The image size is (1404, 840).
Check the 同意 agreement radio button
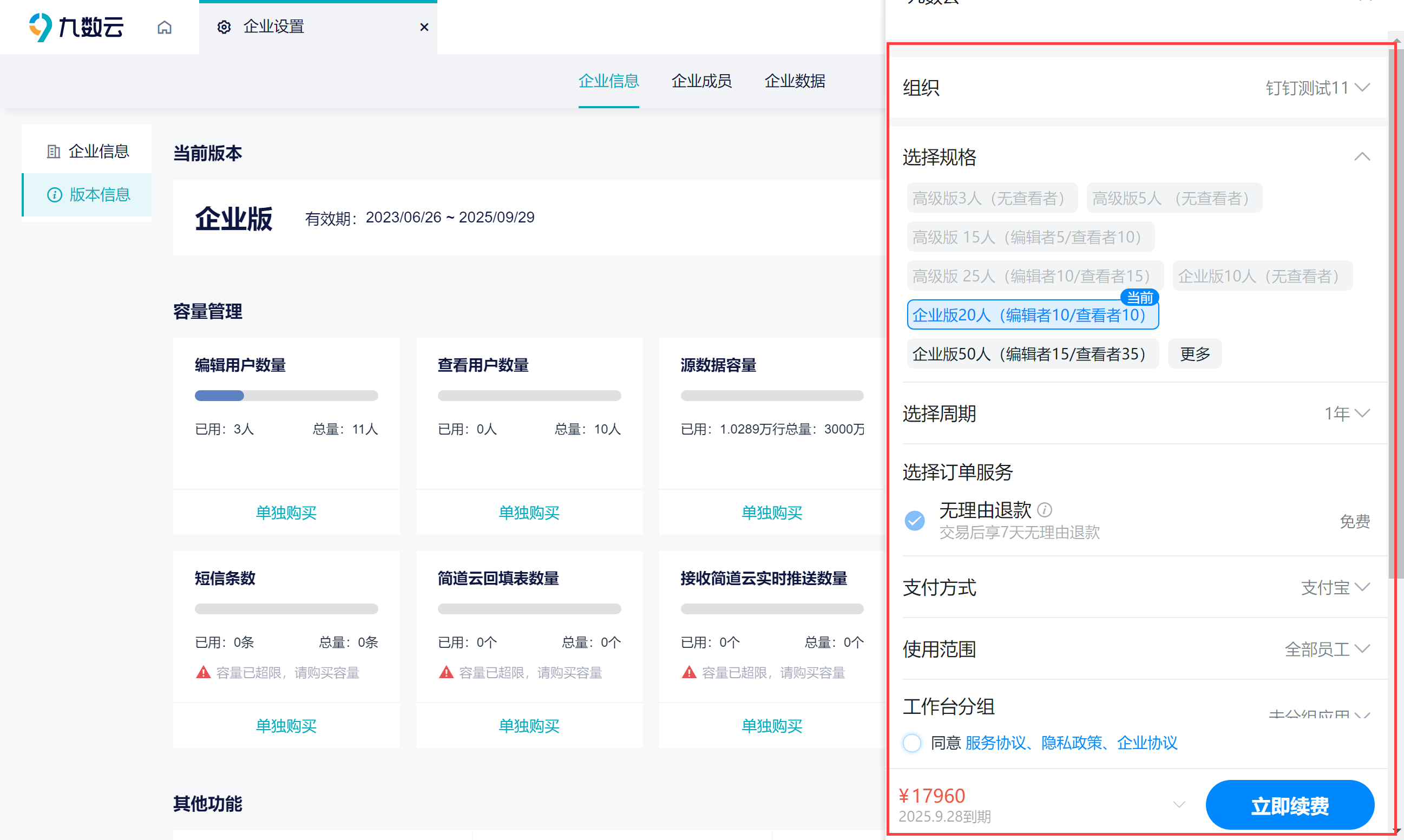point(911,743)
